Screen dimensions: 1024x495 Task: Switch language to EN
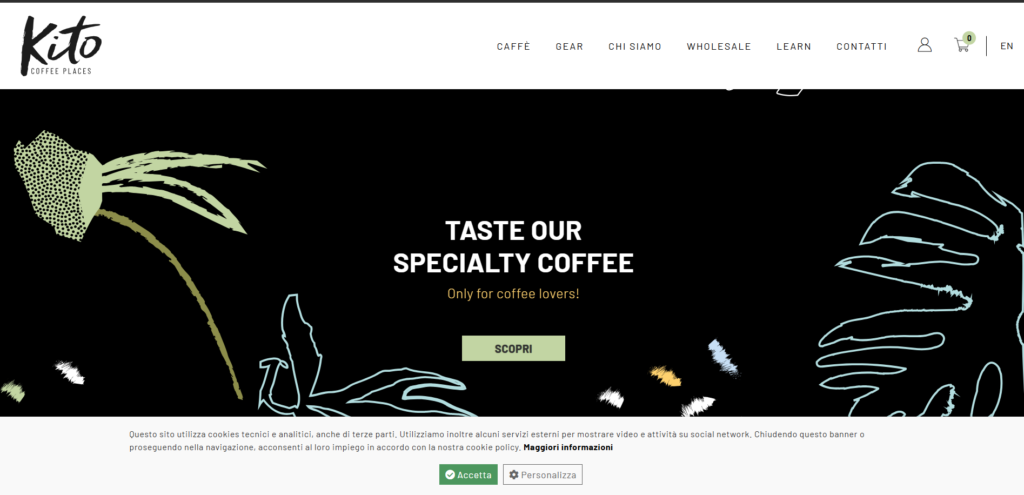tap(1007, 46)
